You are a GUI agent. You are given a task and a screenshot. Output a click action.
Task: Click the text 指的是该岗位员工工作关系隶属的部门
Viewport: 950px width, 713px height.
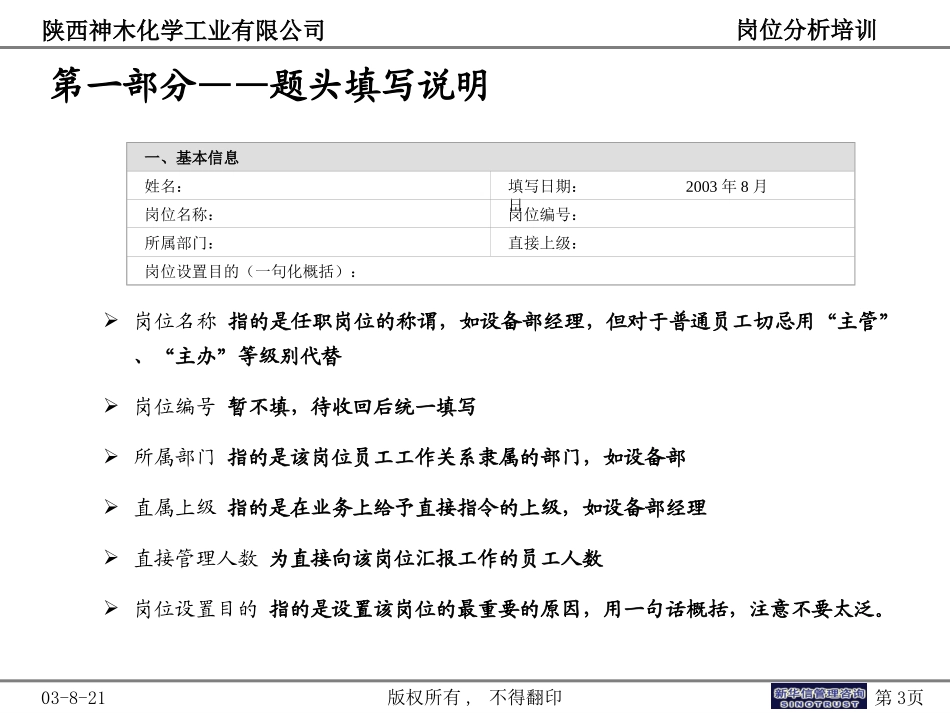(404, 457)
